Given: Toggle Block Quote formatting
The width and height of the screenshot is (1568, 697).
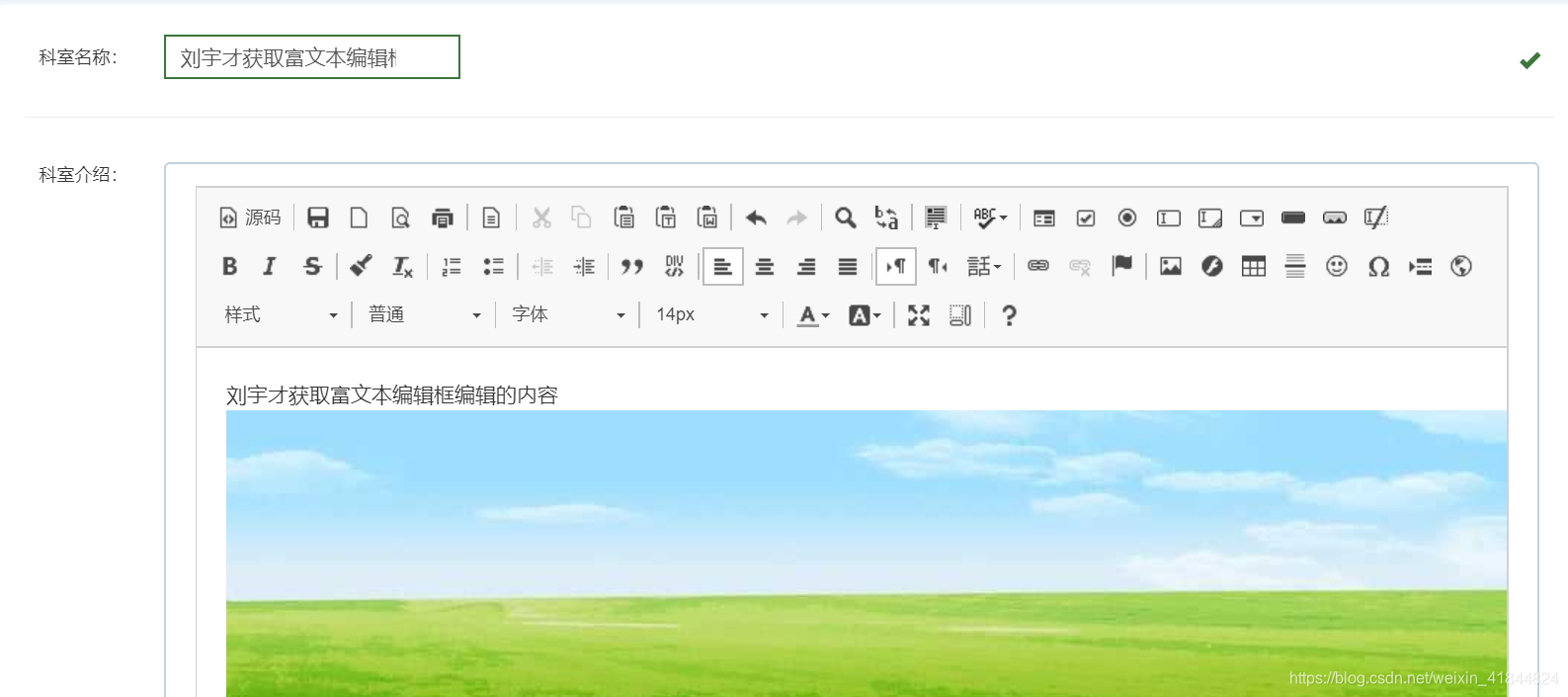Looking at the screenshot, I should coord(632,266).
